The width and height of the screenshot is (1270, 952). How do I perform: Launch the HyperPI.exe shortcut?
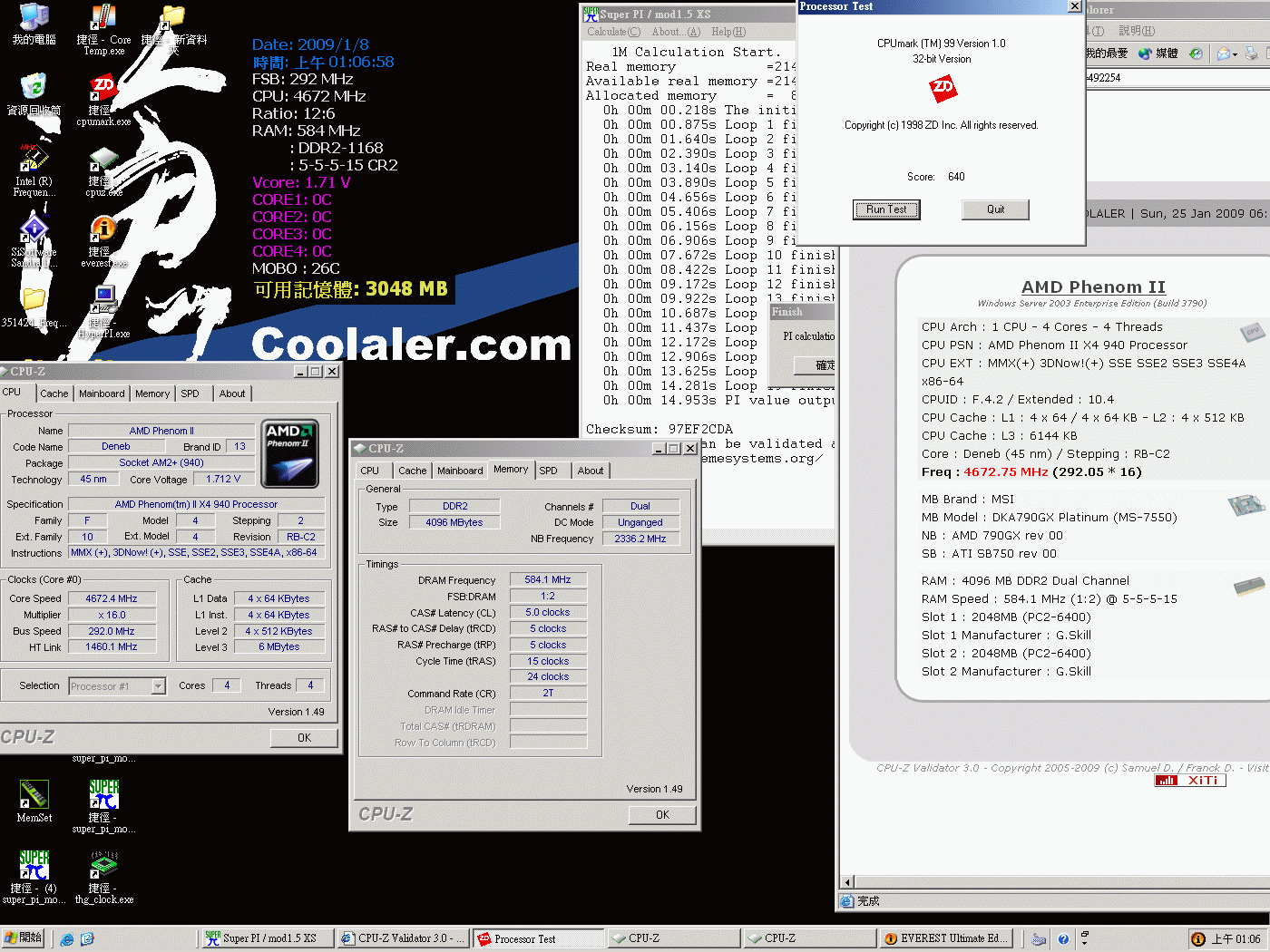point(103,299)
